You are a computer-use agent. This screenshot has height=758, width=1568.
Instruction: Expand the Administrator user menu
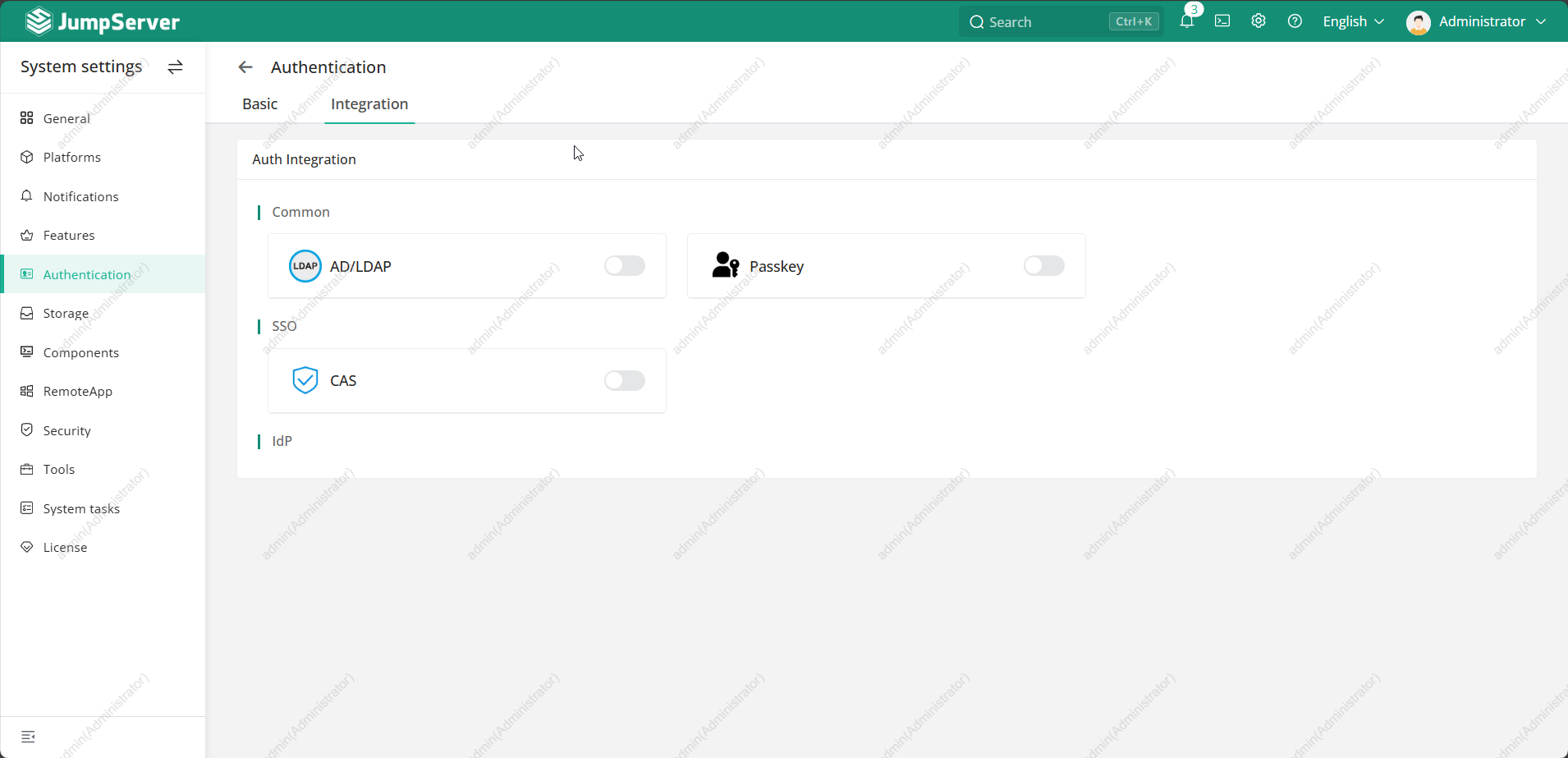1476,21
